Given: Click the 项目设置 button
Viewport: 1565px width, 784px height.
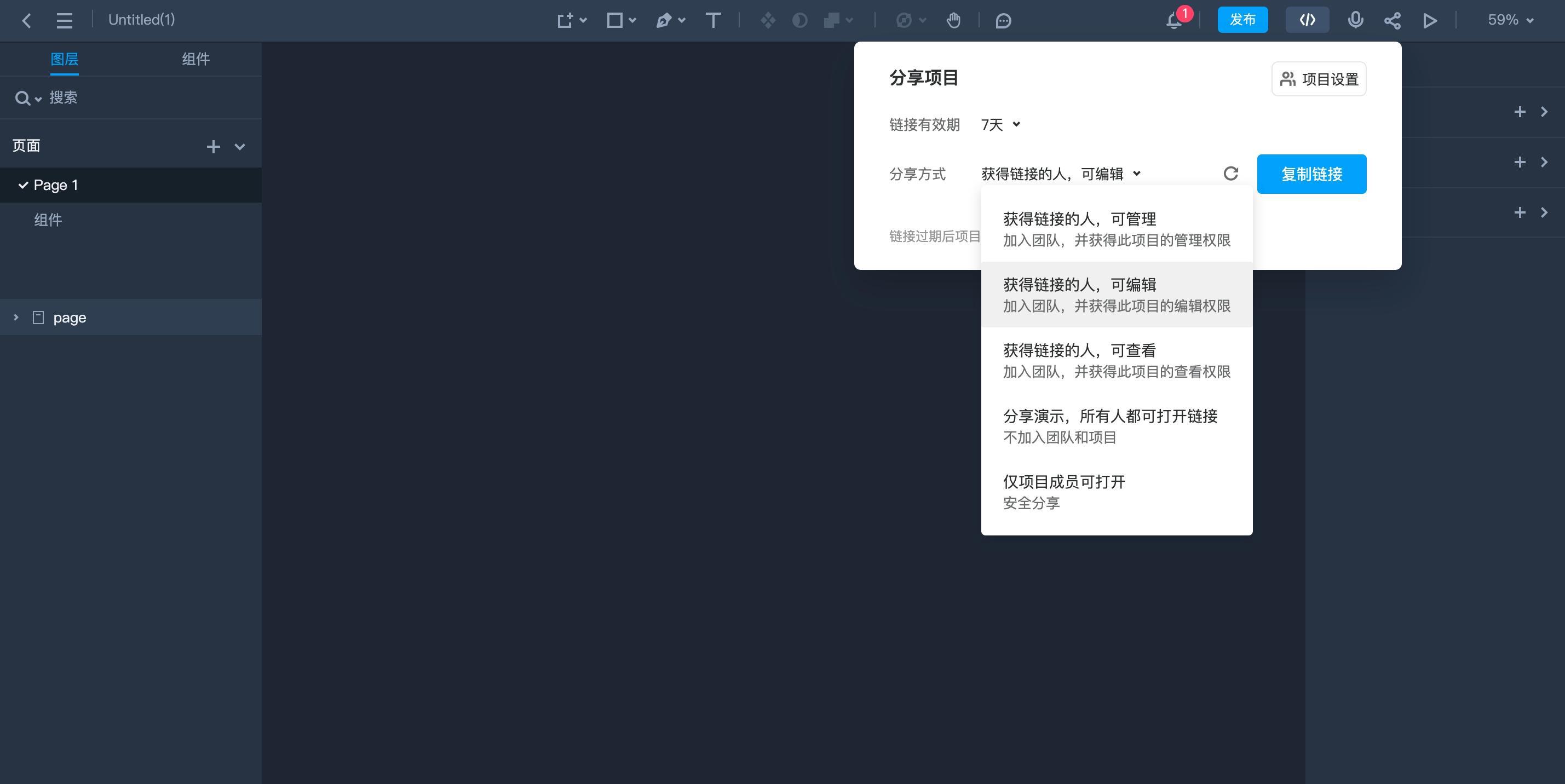Looking at the screenshot, I should pos(1319,79).
